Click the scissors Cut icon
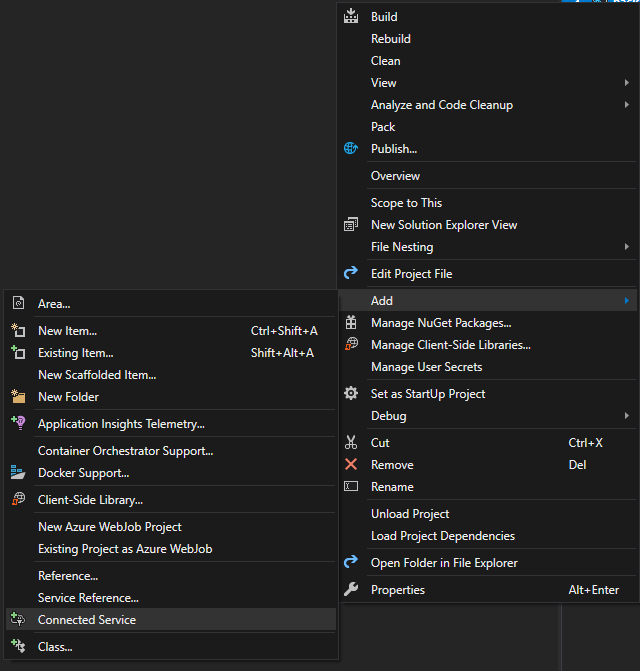640x671 pixels. point(351,442)
